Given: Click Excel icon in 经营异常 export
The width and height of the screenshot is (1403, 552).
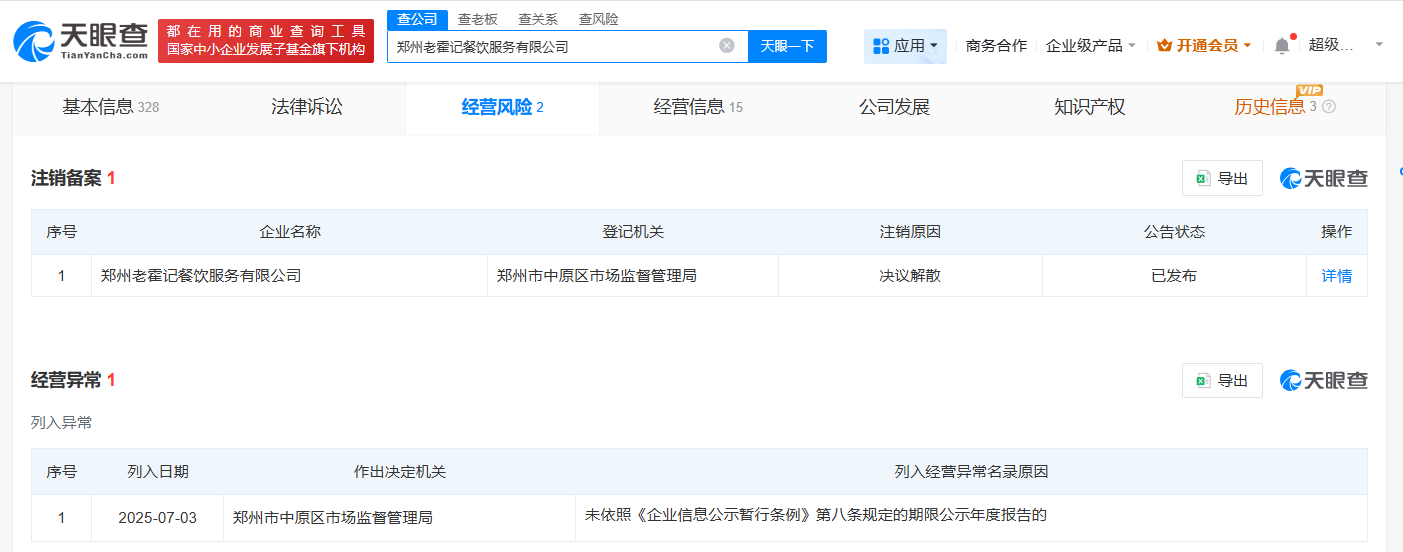Looking at the screenshot, I should (1202, 380).
